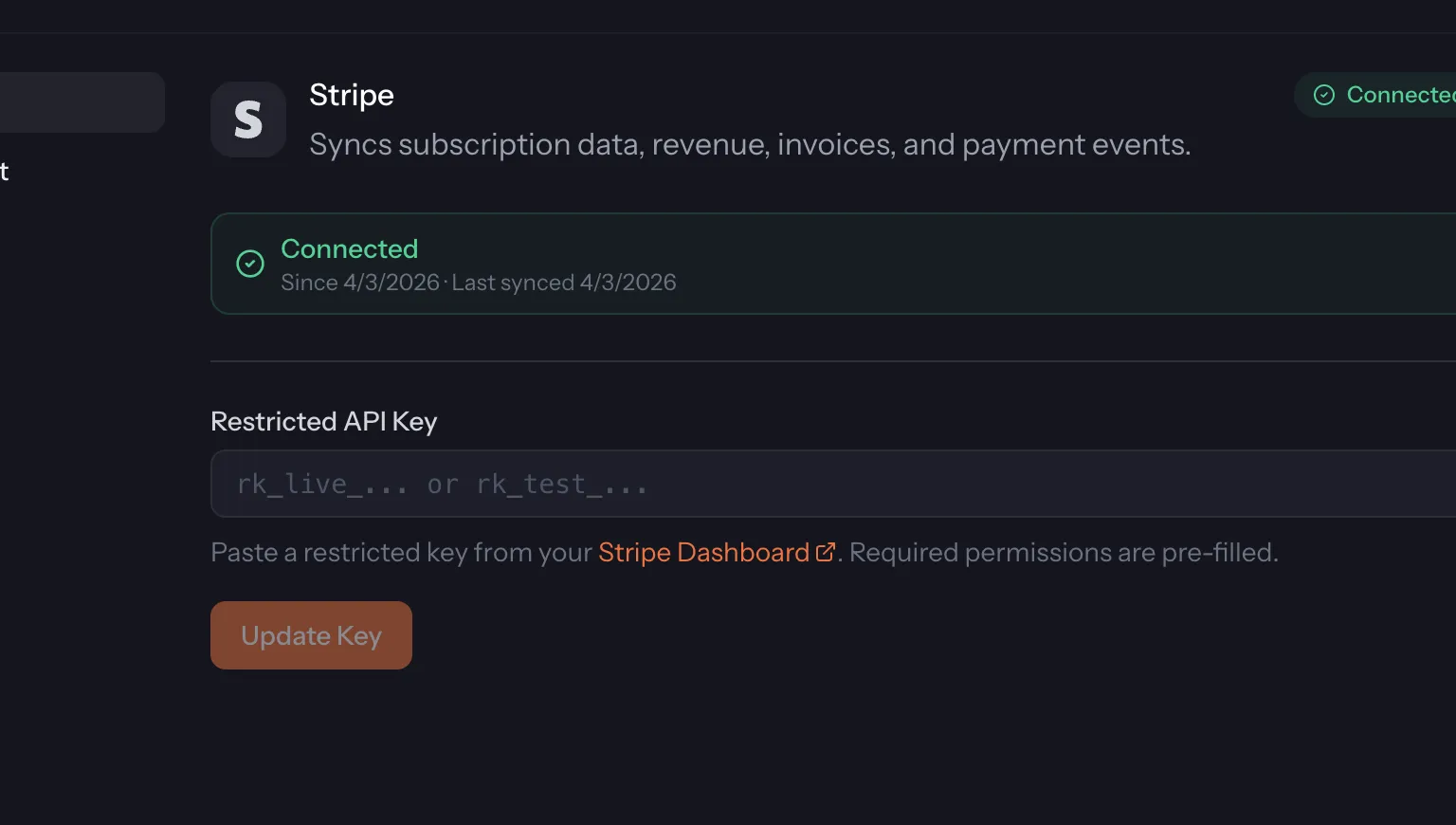Click the Stripe logo icon
Viewport: 1456px width, 825px height.
click(248, 119)
